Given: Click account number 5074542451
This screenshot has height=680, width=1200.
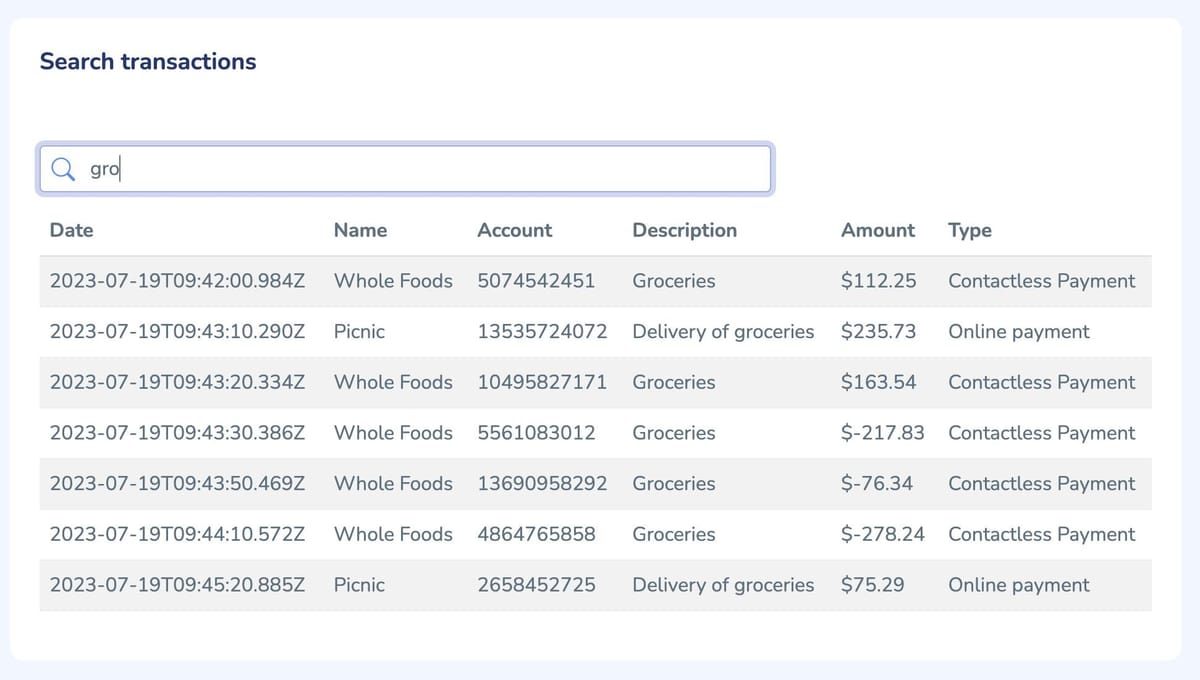Looking at the screenshot, I should click(537, 281).
